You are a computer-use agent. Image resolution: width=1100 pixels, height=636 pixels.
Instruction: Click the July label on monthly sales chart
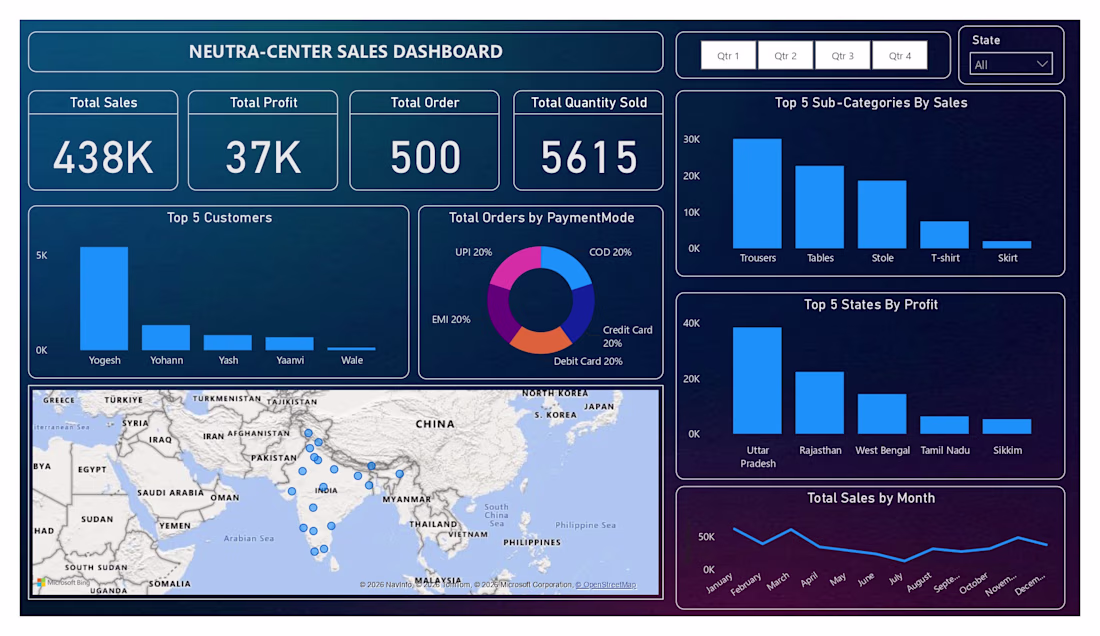[896, 579]
